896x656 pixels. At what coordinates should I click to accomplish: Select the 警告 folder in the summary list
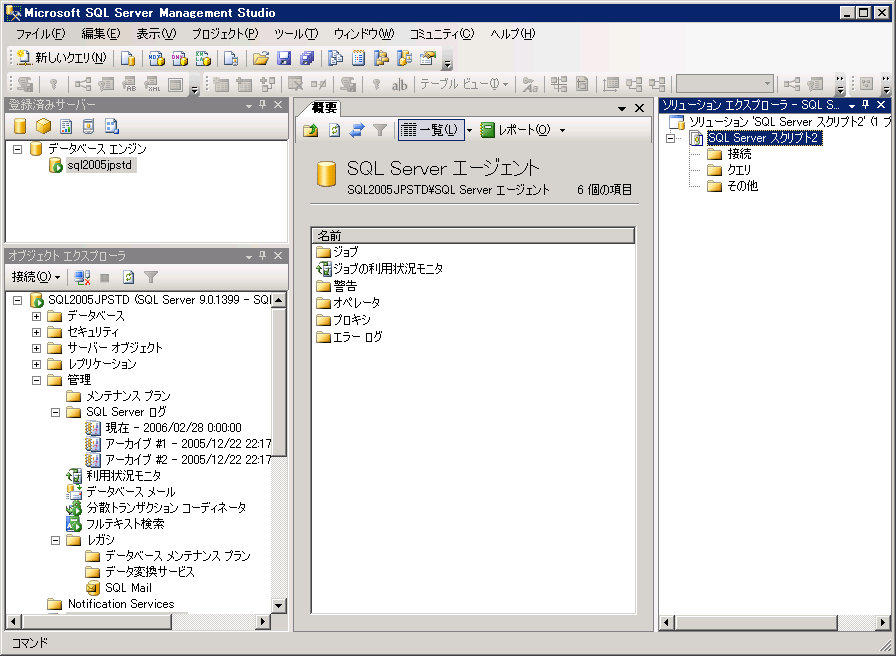tap(337, 286)
